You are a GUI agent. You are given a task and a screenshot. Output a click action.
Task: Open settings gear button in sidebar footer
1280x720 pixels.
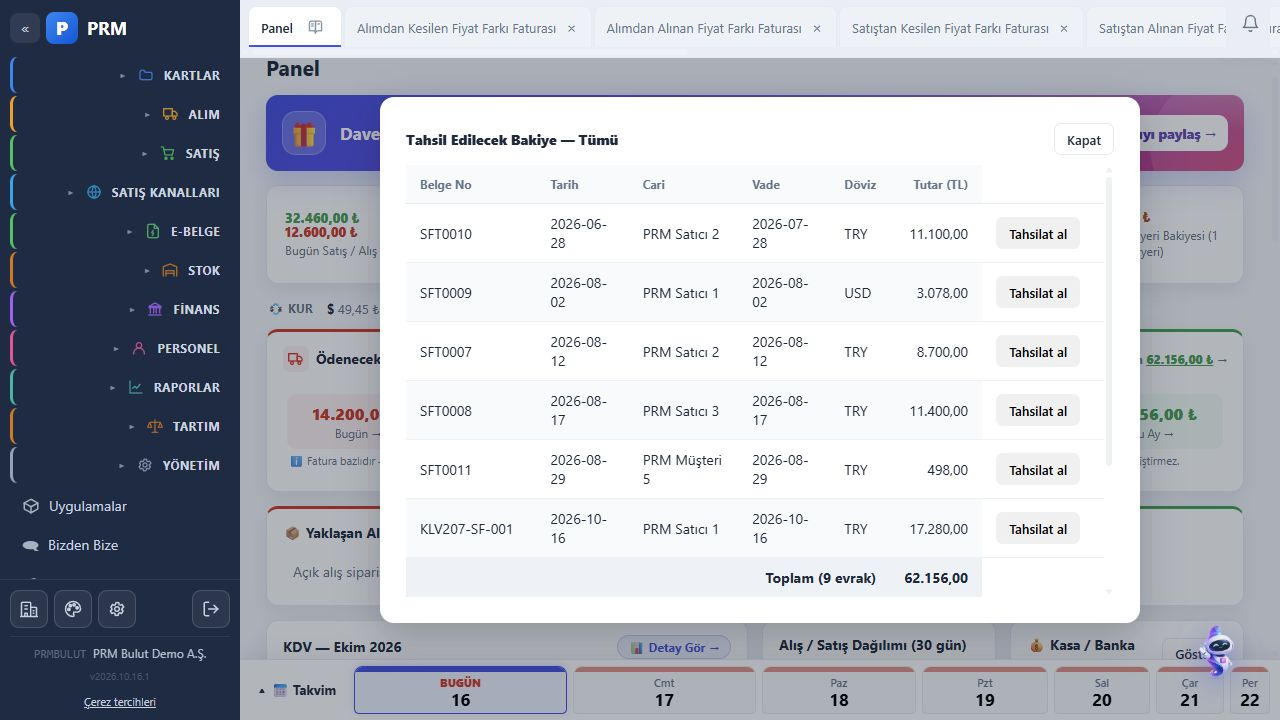pyautogui.click(x=117, y=609)
